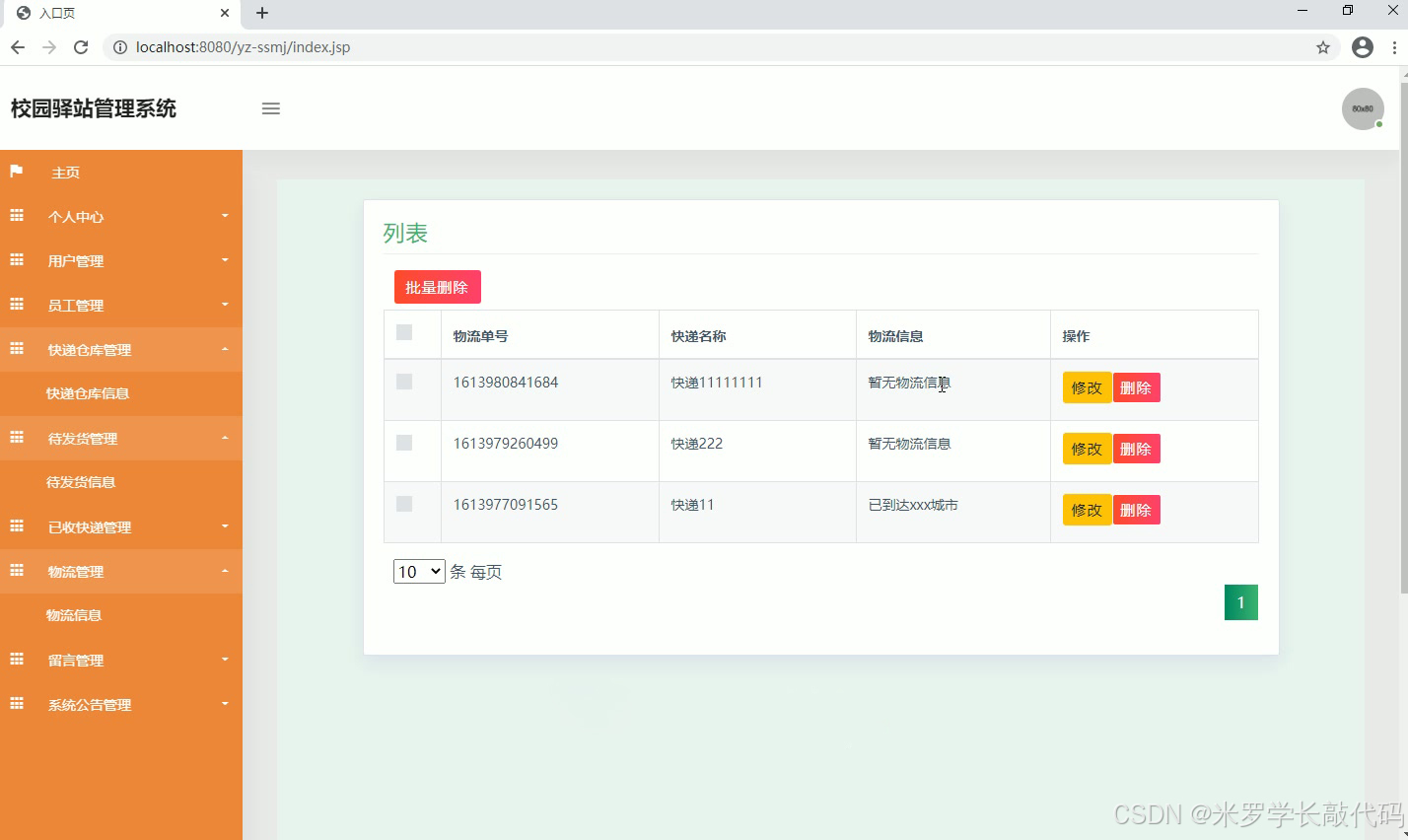Click grid icon beside 员工管理
Viewport: 1408px width, 840px height.
click(x=17, y=304)
